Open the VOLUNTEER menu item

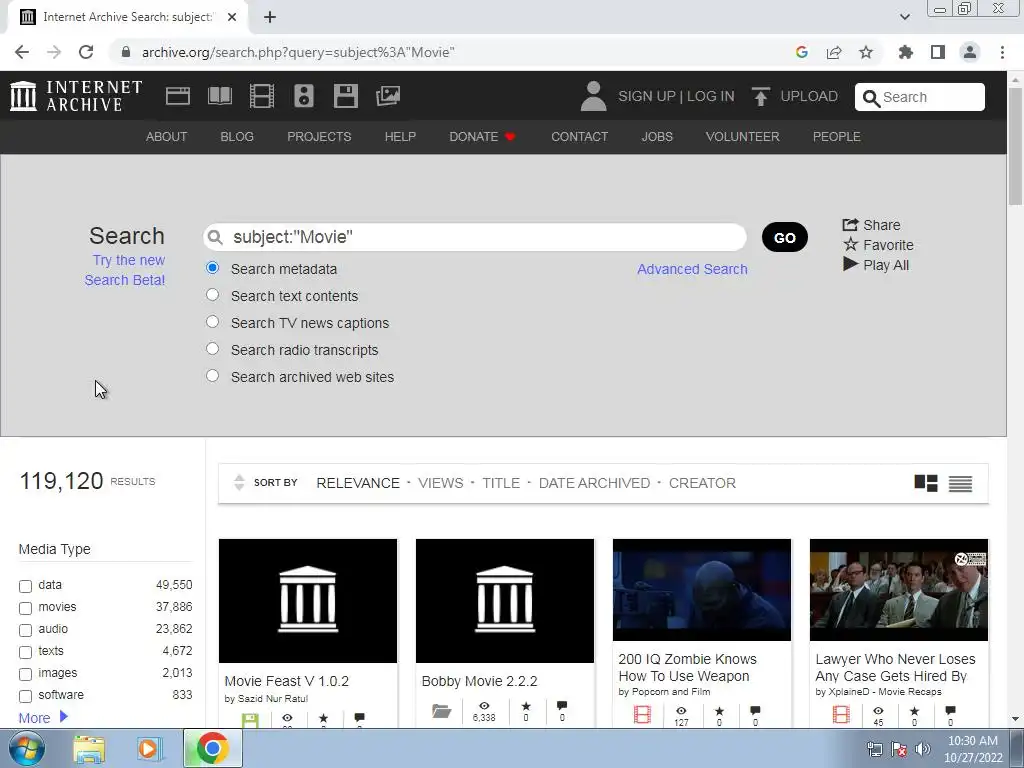743,136
